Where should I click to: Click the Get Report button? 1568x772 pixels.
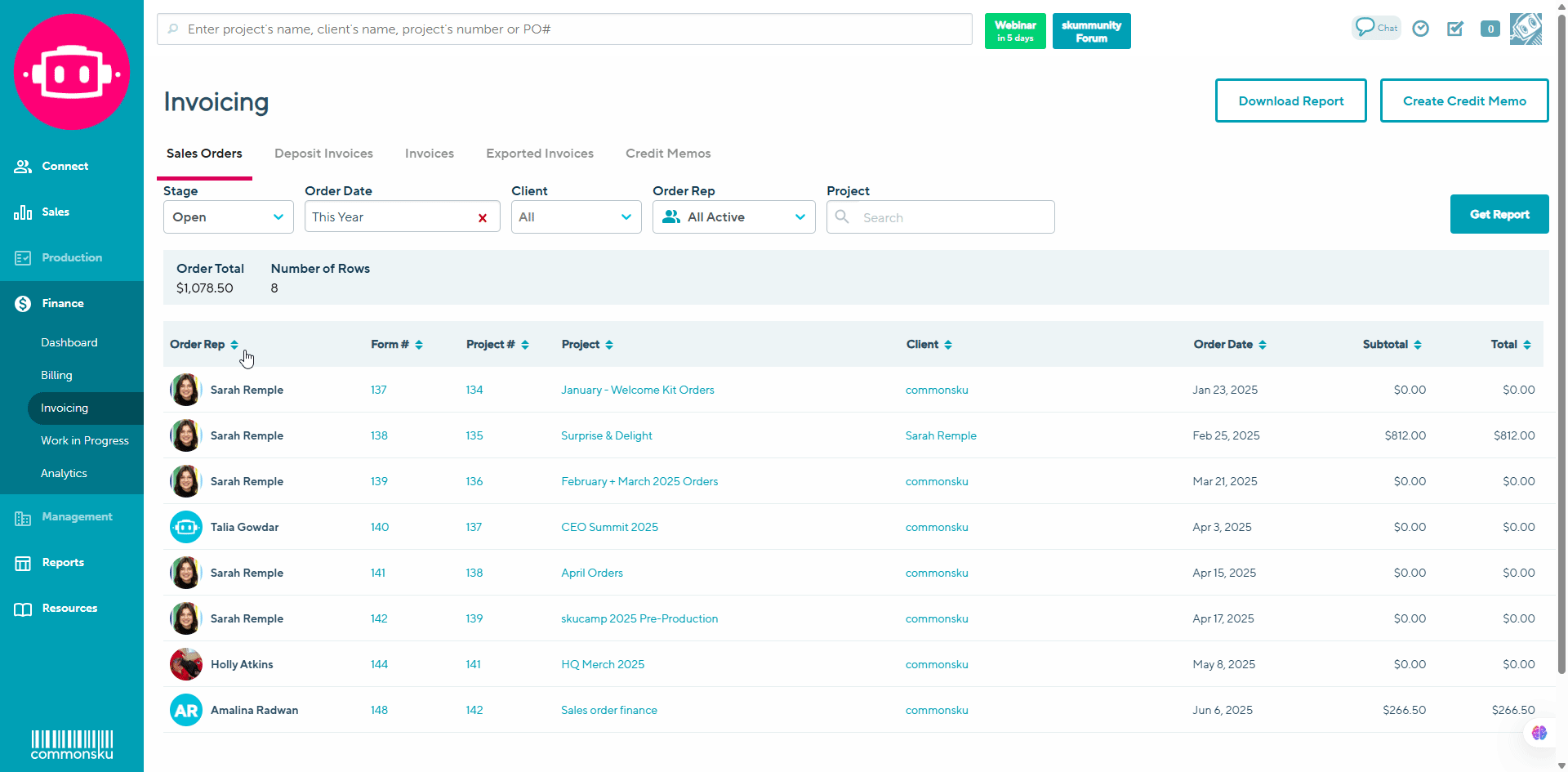pyautogui.click(x=1499, y=214)
